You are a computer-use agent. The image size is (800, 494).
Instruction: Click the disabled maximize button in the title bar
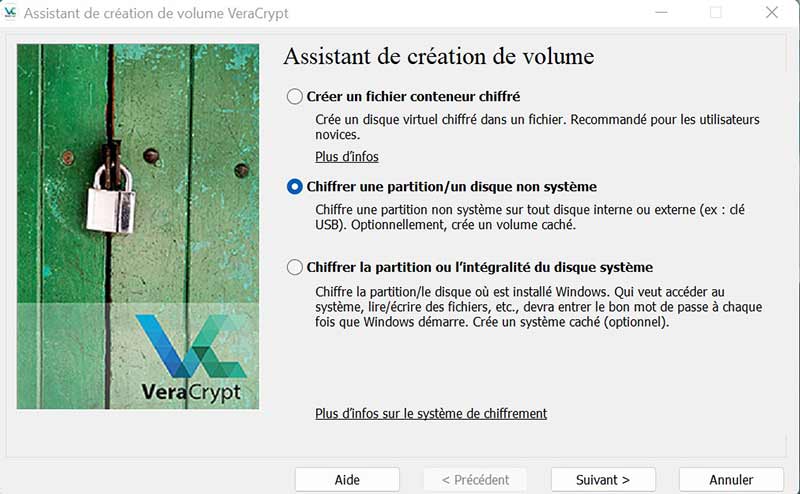[716, 12]
